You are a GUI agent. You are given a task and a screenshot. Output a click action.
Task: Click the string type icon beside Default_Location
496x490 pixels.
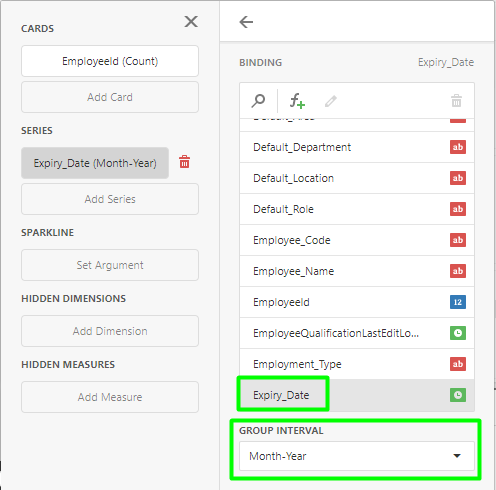(458, 178)
